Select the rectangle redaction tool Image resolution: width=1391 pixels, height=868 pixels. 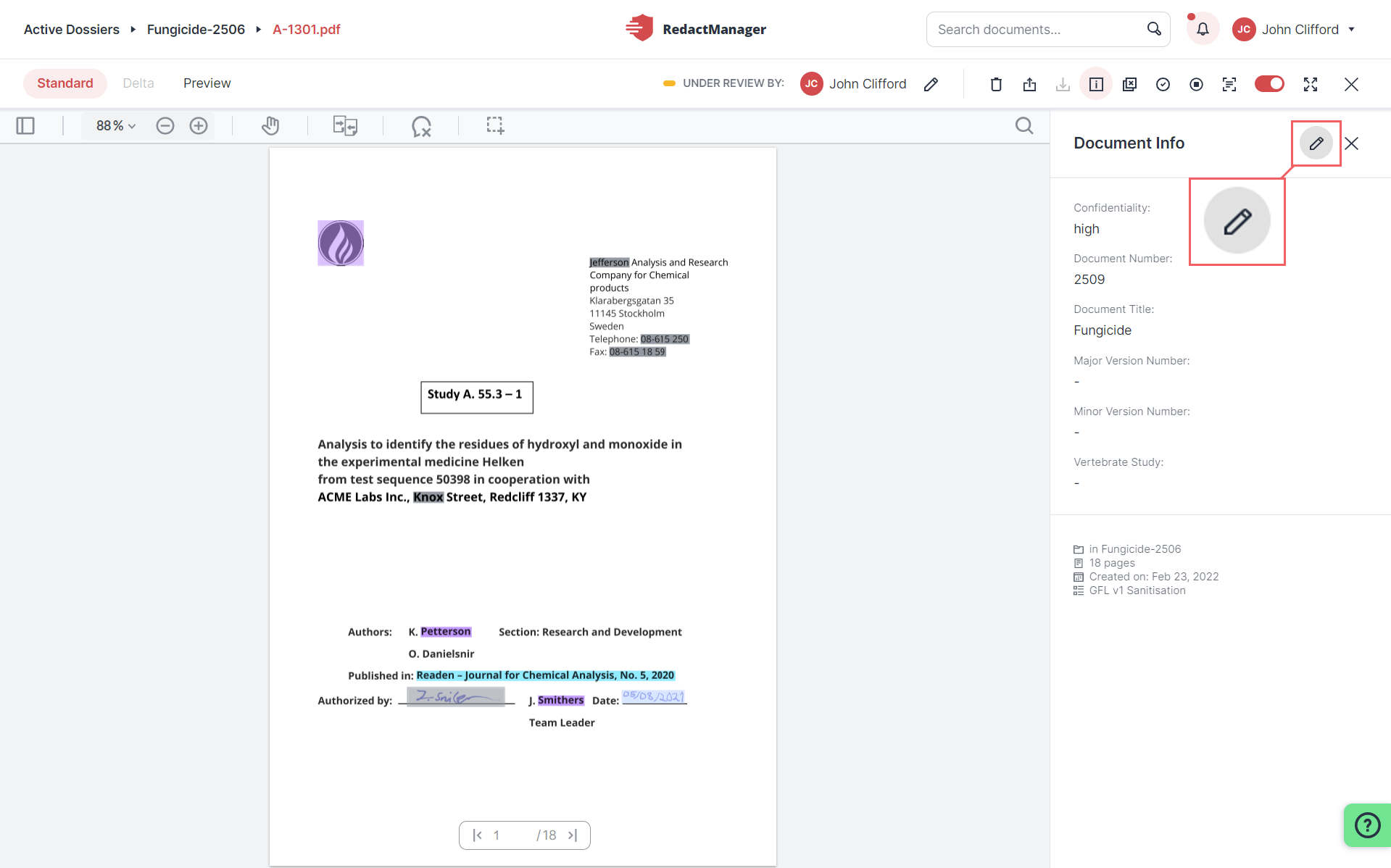(x=495, y=125)
